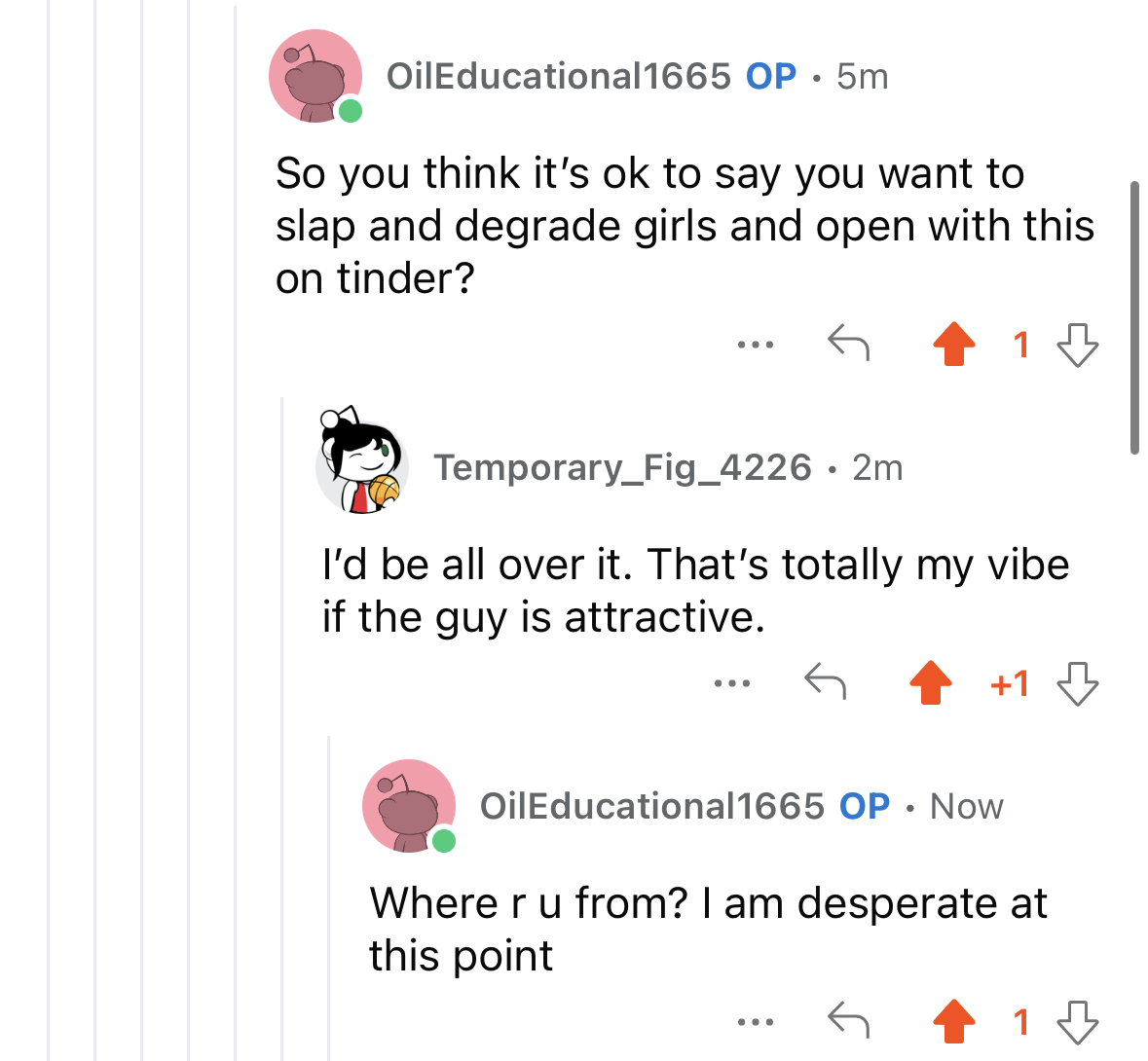Open the OilEducational1665 username on the latest reply
1148x1061 pixels.
pos(652,806)
